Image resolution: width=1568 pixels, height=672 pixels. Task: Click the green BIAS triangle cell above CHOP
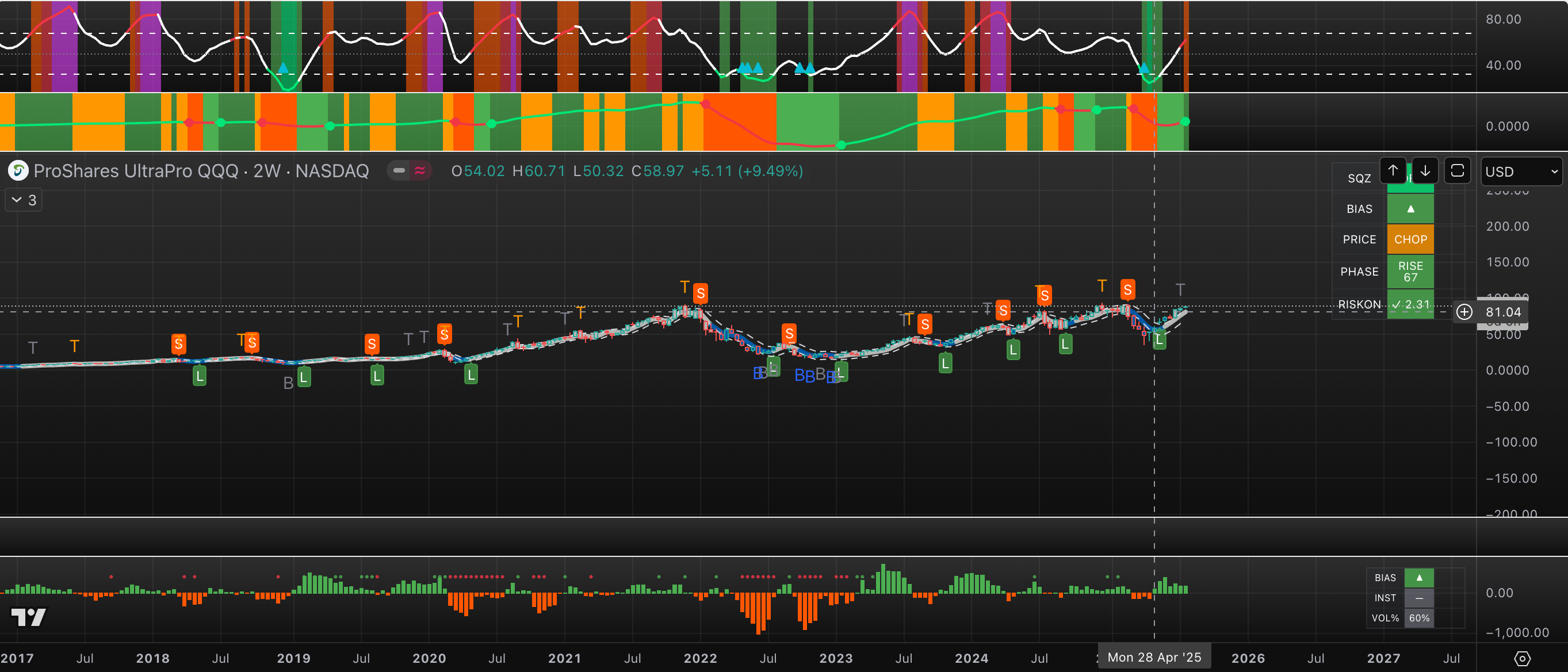pyautogui.click(x=1410, y=209)
